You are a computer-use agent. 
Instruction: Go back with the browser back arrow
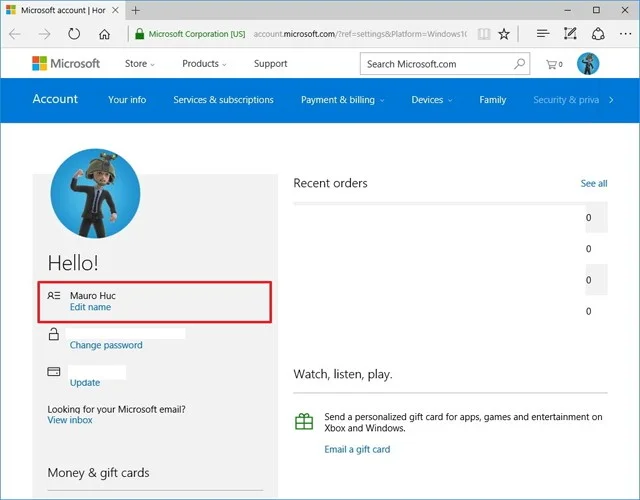(x=15, y=34)
